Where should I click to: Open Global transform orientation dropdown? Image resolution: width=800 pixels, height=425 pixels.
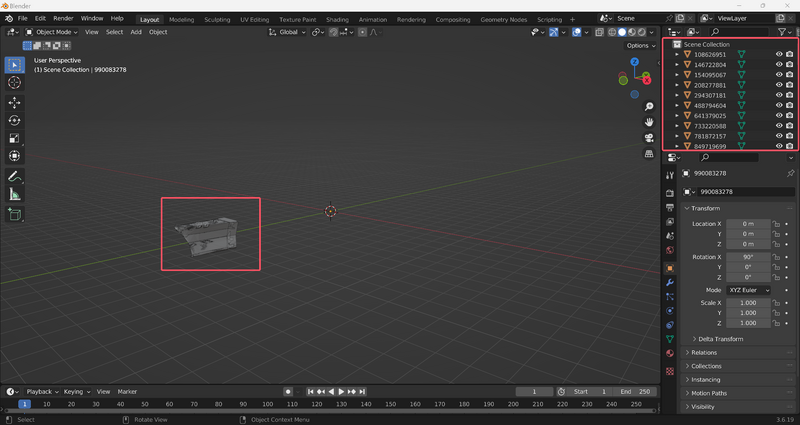287,32
